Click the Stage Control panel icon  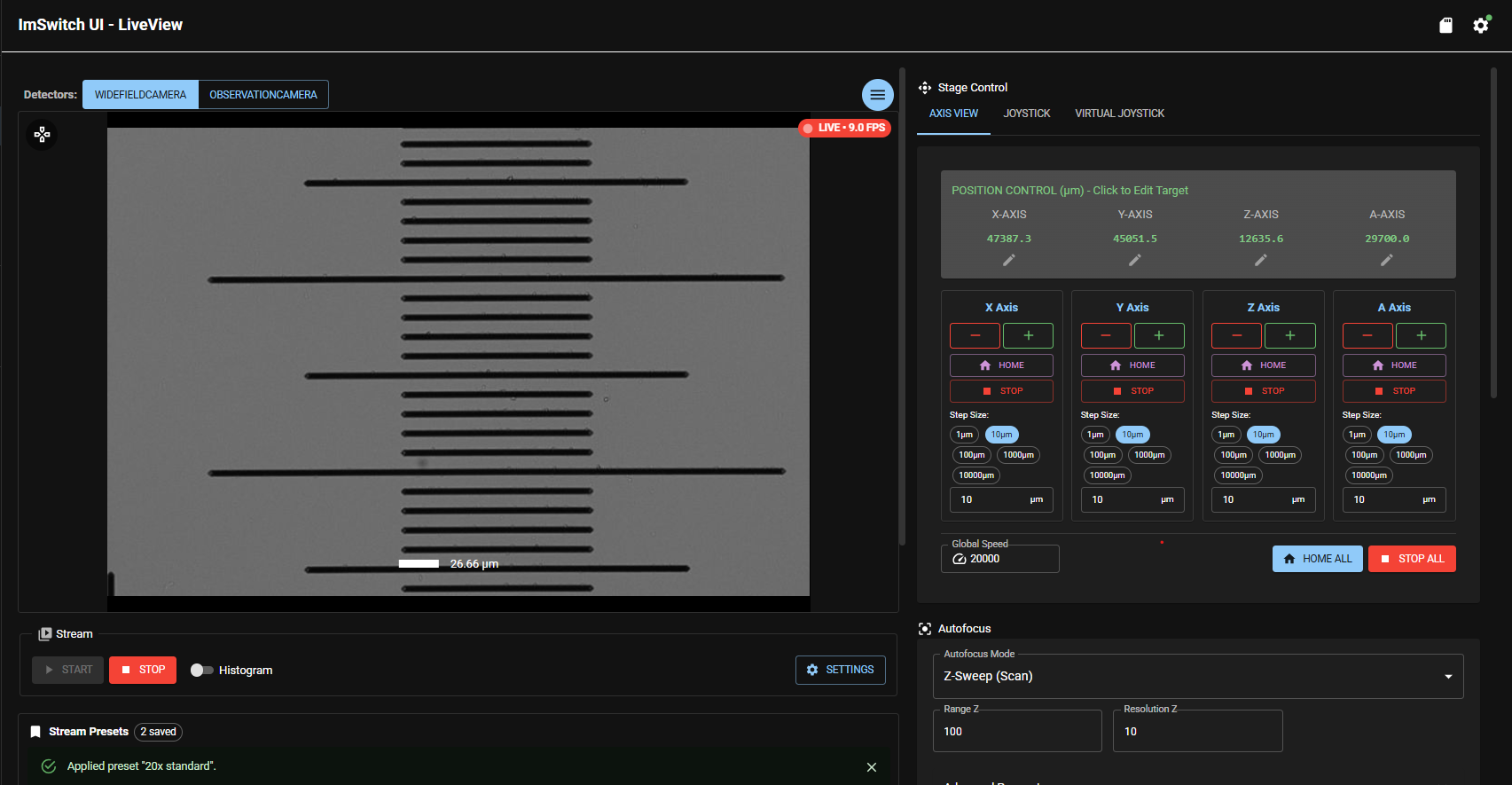[x=925, y=88]
